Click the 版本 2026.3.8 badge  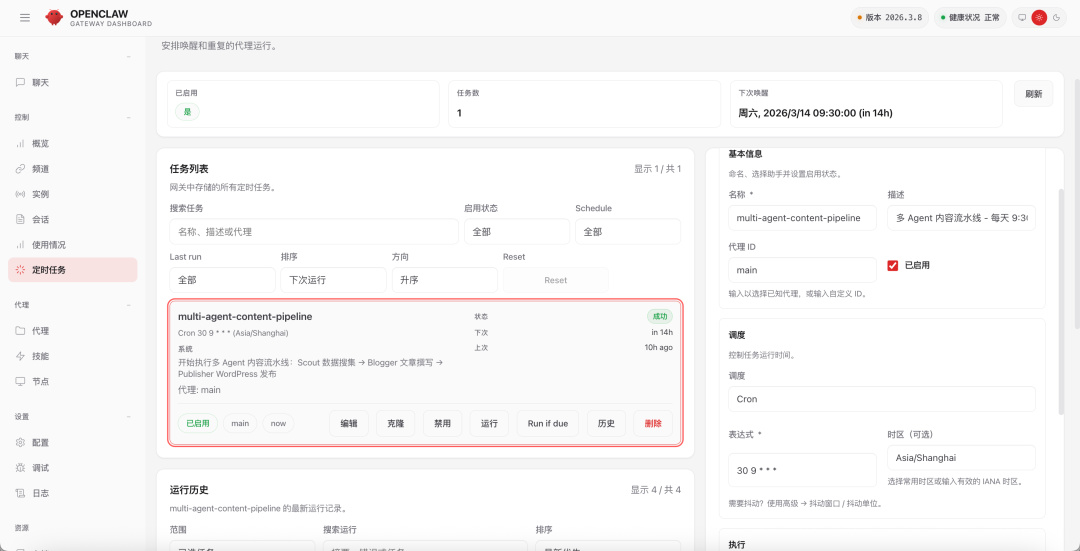889,18
